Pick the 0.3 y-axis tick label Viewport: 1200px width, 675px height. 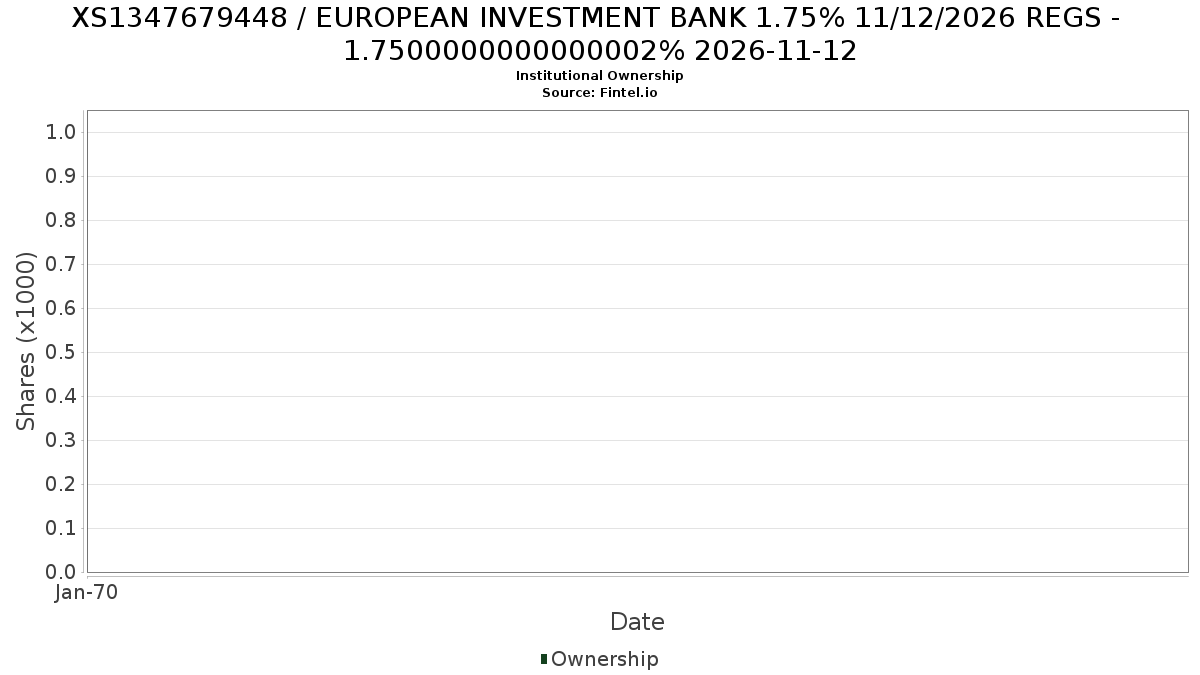[61, 440]
